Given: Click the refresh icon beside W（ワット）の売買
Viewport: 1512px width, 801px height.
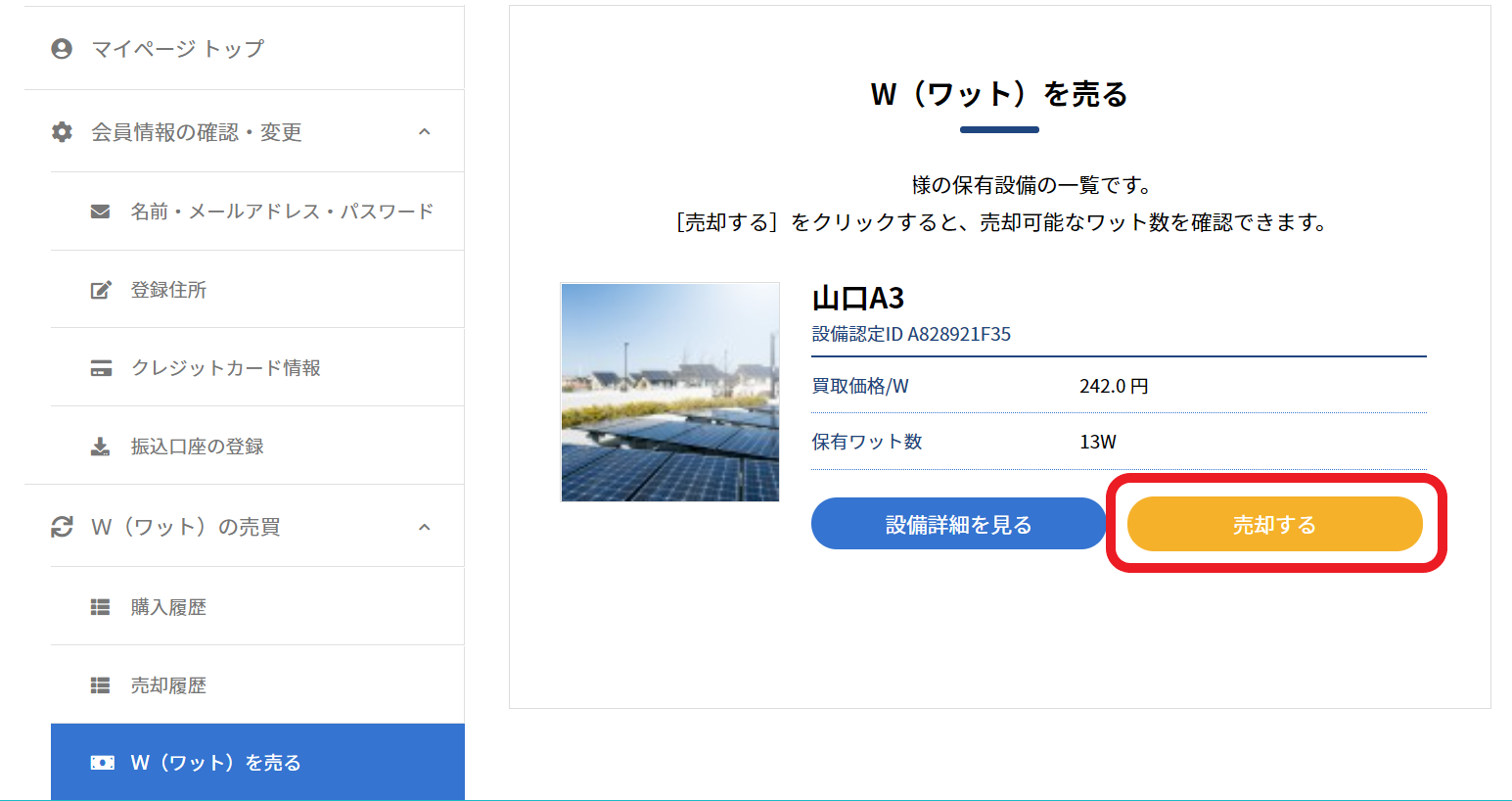Looking at the screenshot, I should coord(62,527).
